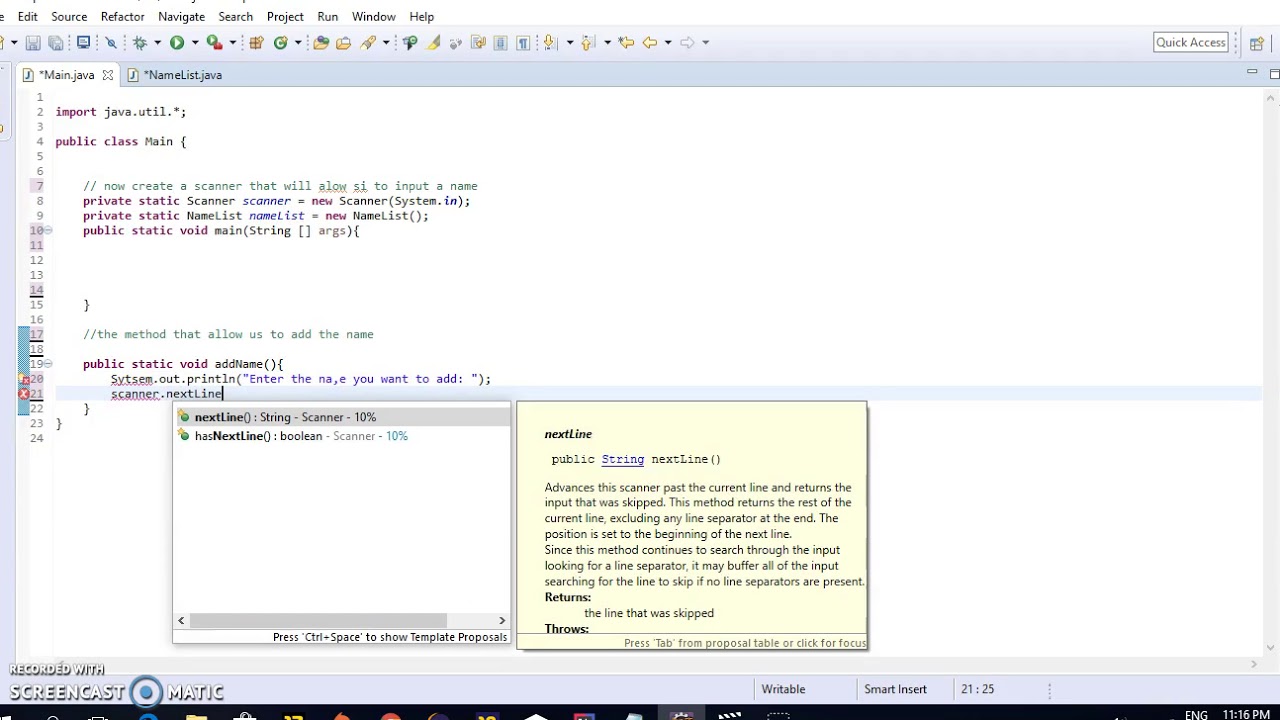The width and height of the screenshot is (1280, 720).
Task: Open the console/terminal monitor toolbar icon
Action: pyautogui.click(x=84, y=42)
